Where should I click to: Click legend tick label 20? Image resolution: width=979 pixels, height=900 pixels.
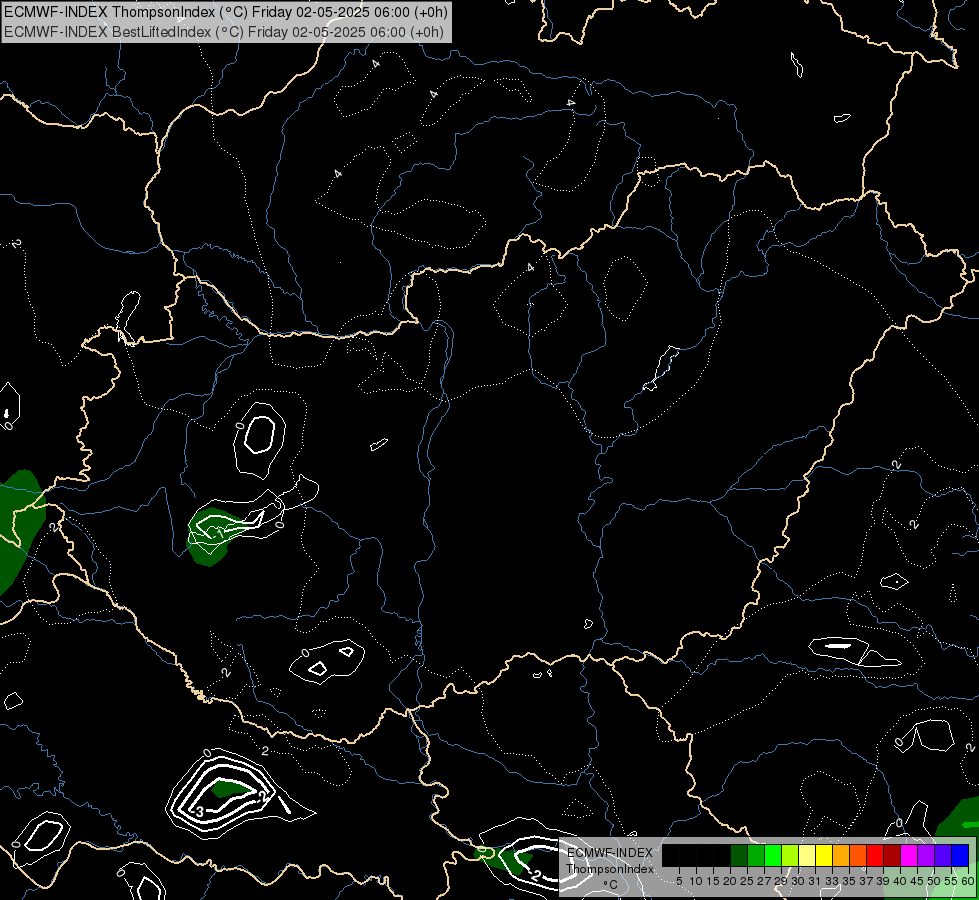coord(730,881)
